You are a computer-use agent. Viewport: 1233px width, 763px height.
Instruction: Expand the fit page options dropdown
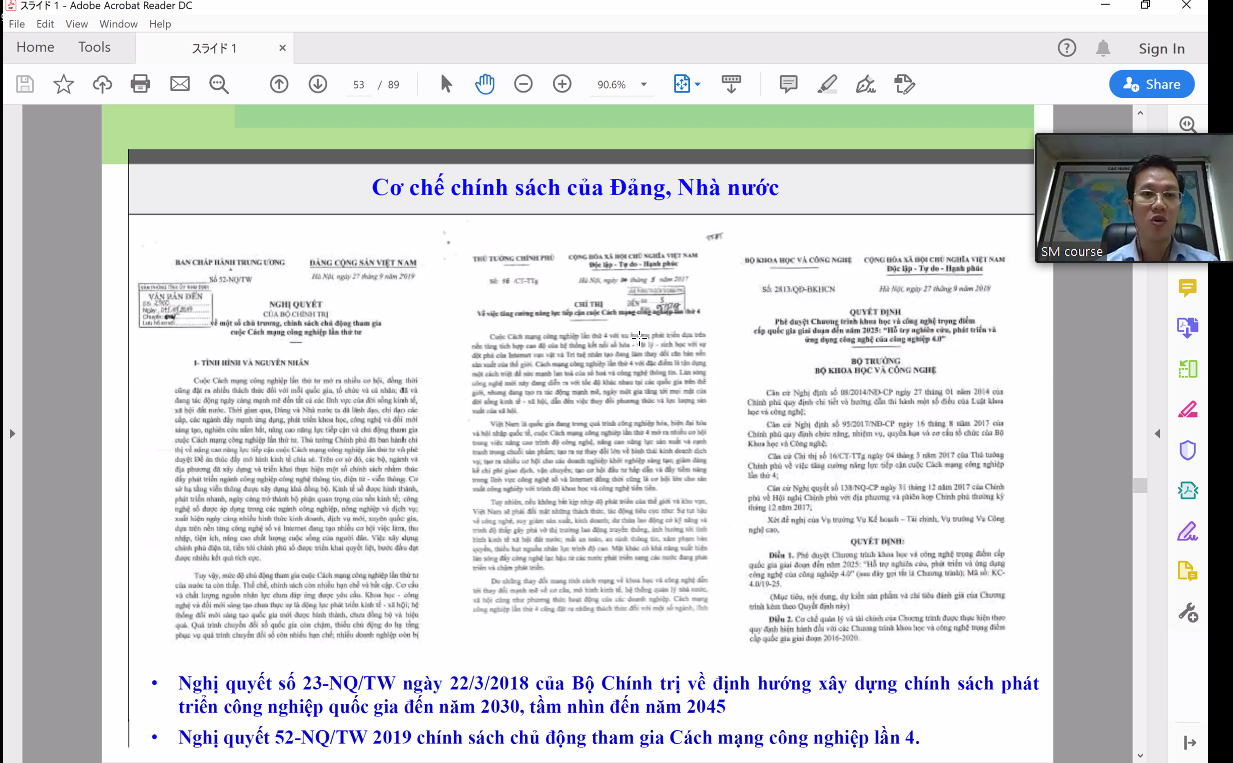(697, 85)
